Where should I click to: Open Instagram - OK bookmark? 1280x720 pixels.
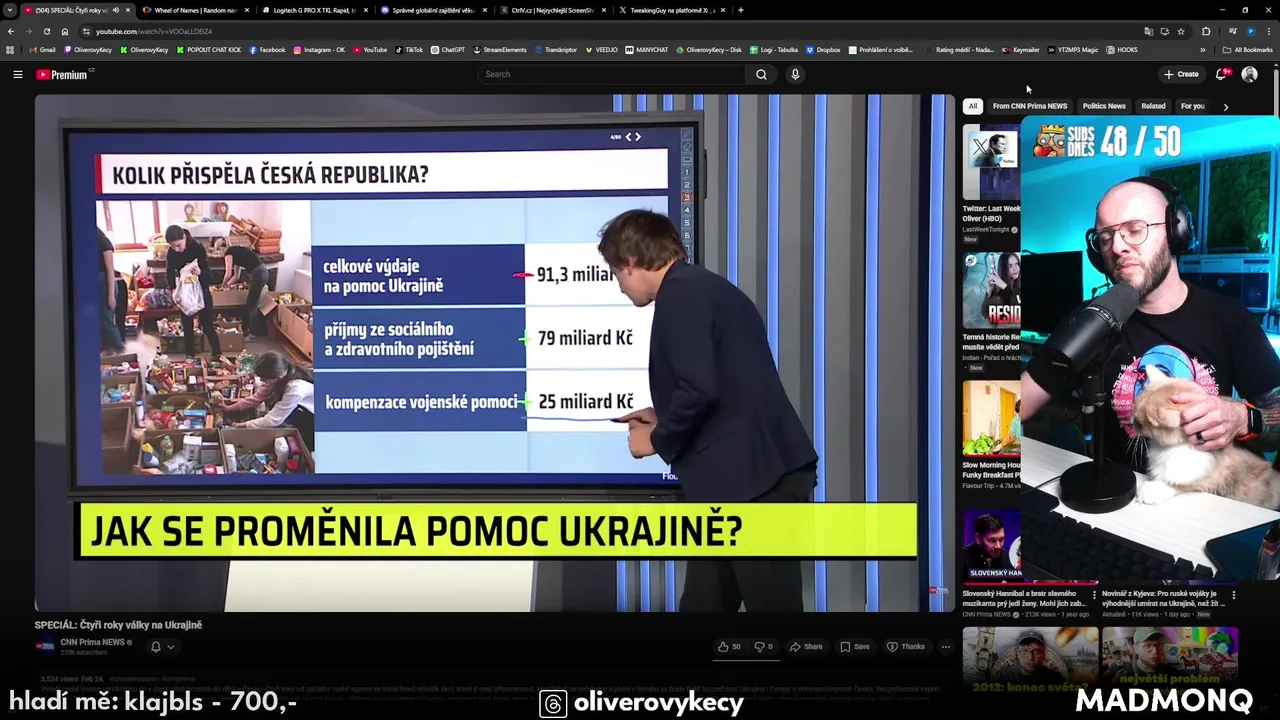pos(319,50)
